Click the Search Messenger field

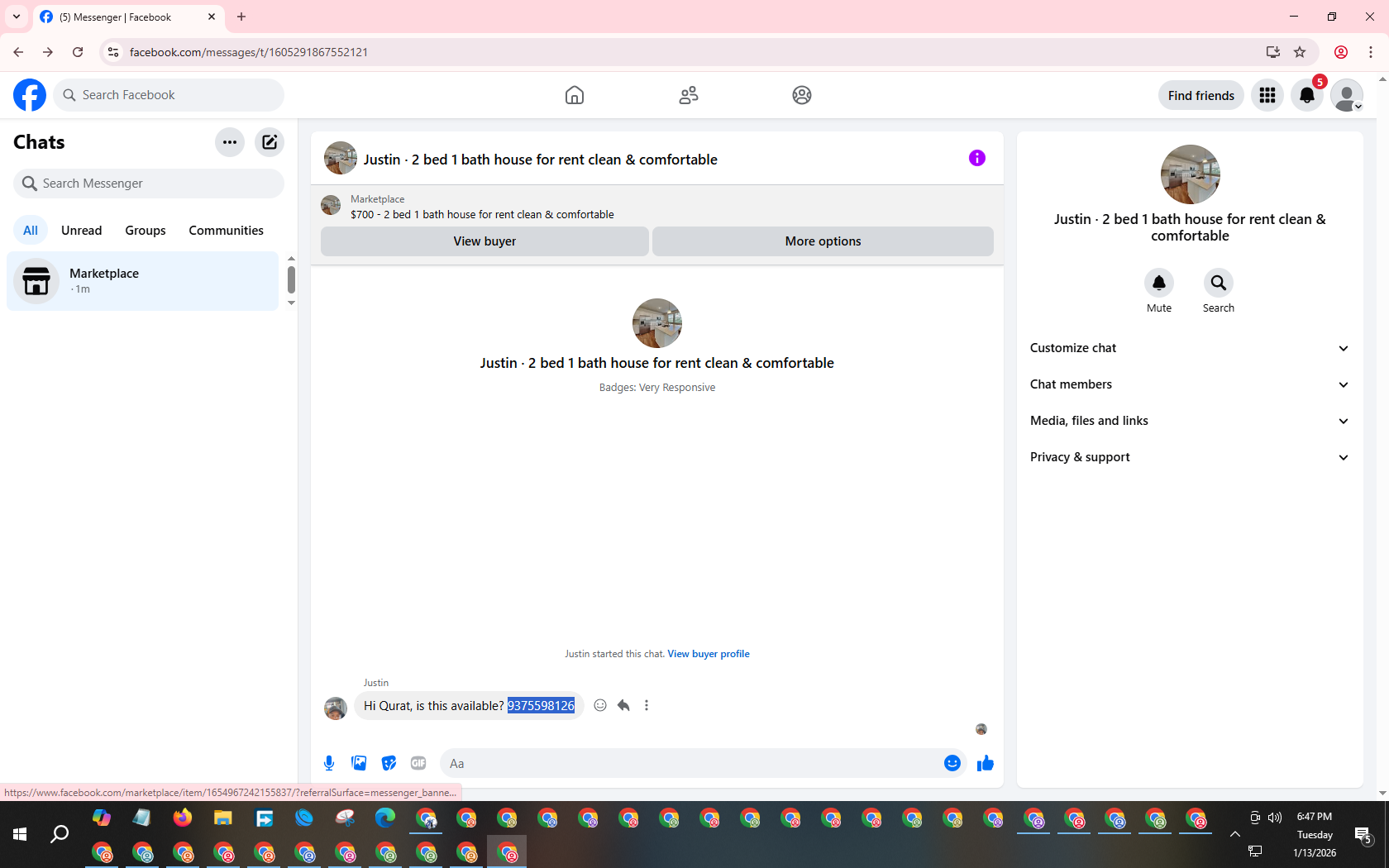click(149, 184)
